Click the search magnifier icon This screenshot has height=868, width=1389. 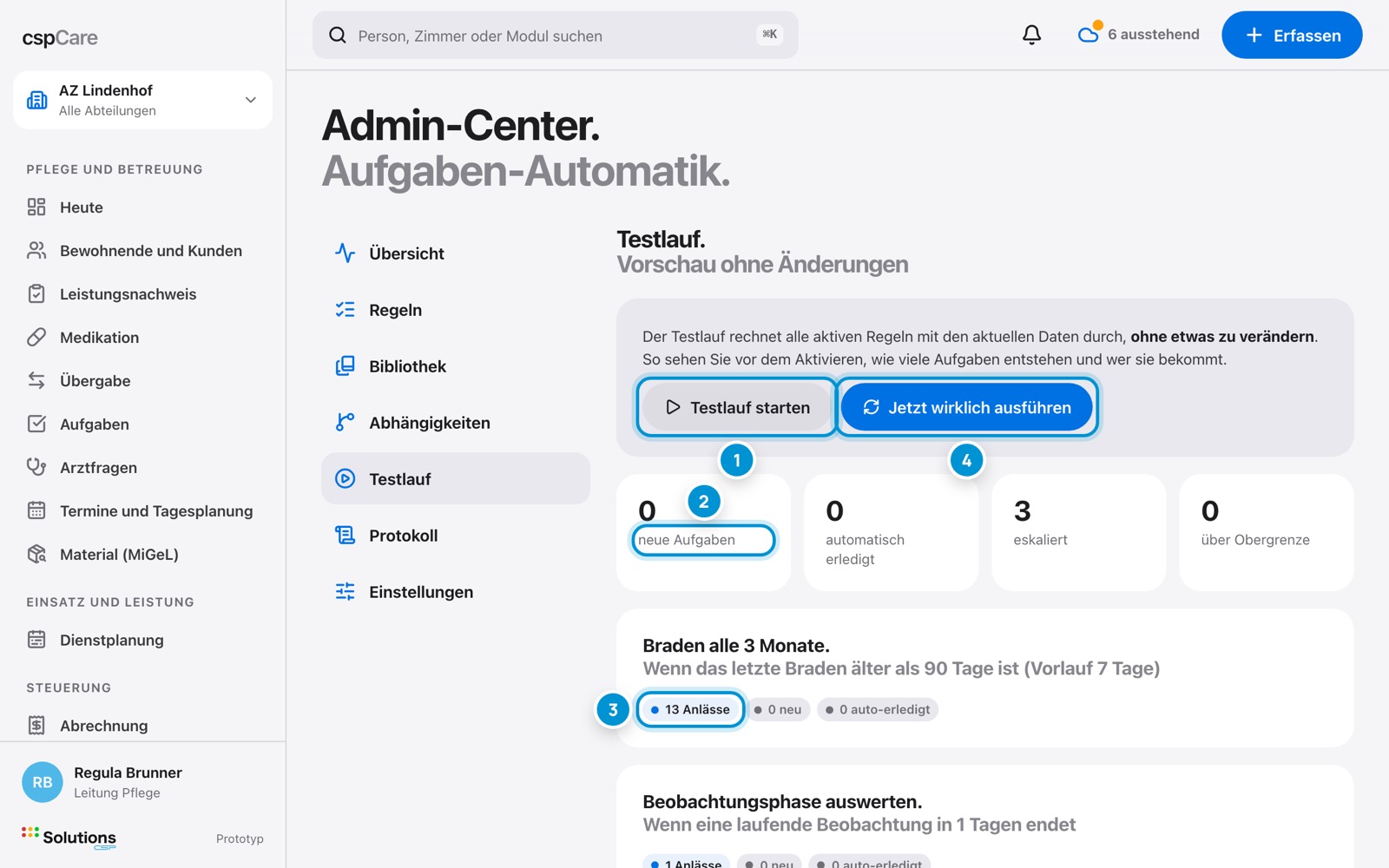coord(338,36)
